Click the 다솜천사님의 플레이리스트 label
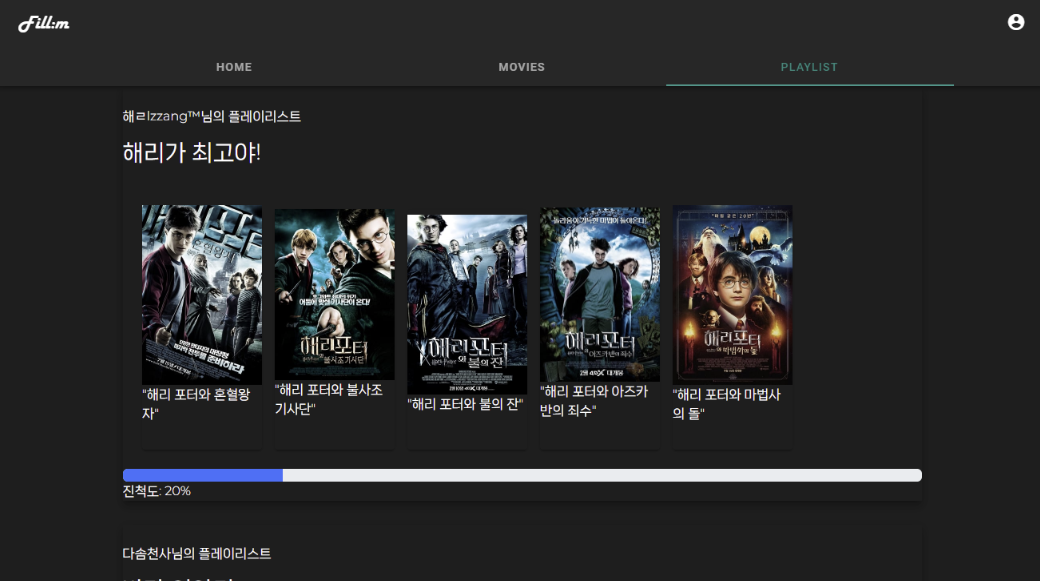Viewport: 1040px width, 581px height. point(197,554)
